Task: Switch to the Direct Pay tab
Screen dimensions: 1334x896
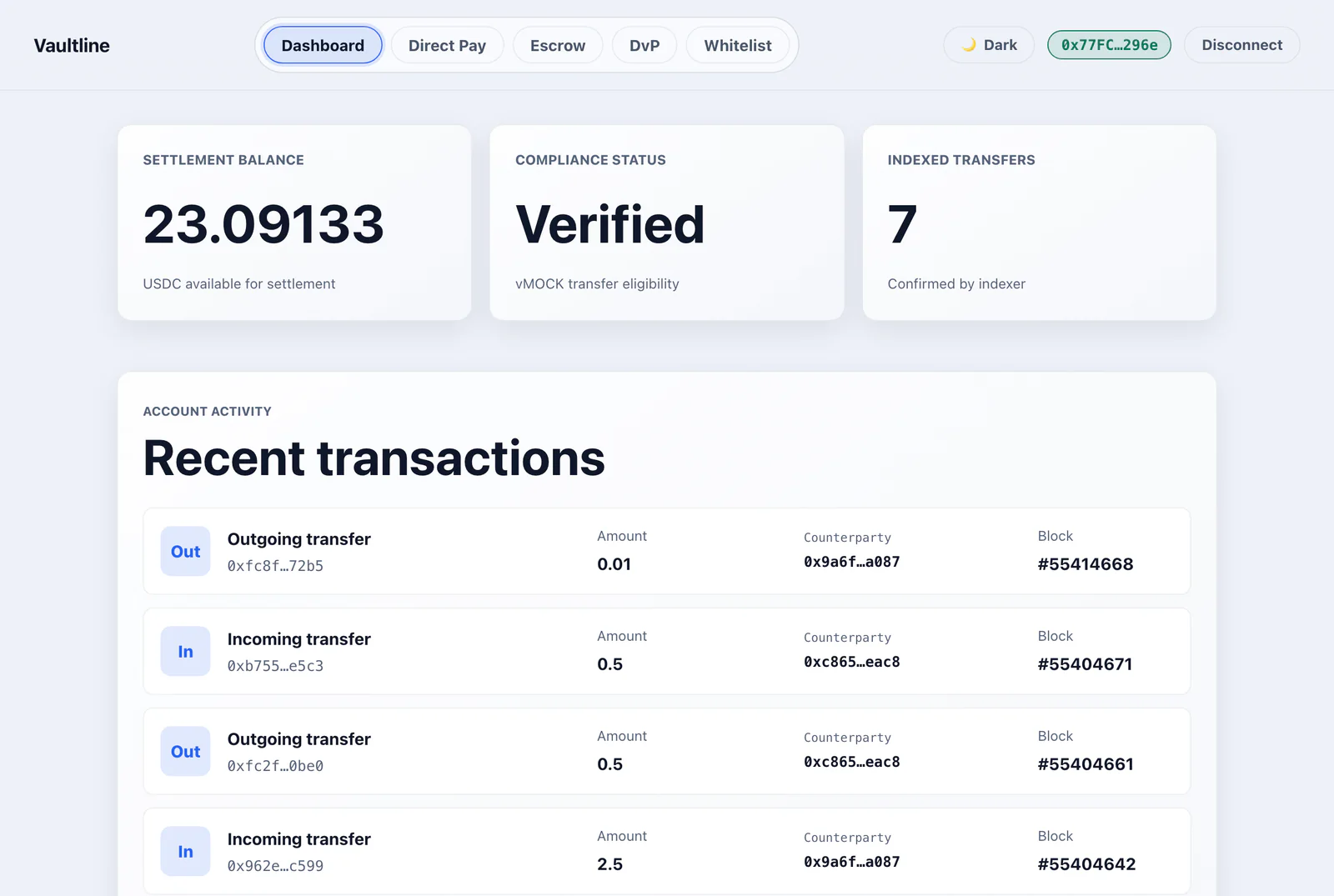Action: (x=447, y=45)
